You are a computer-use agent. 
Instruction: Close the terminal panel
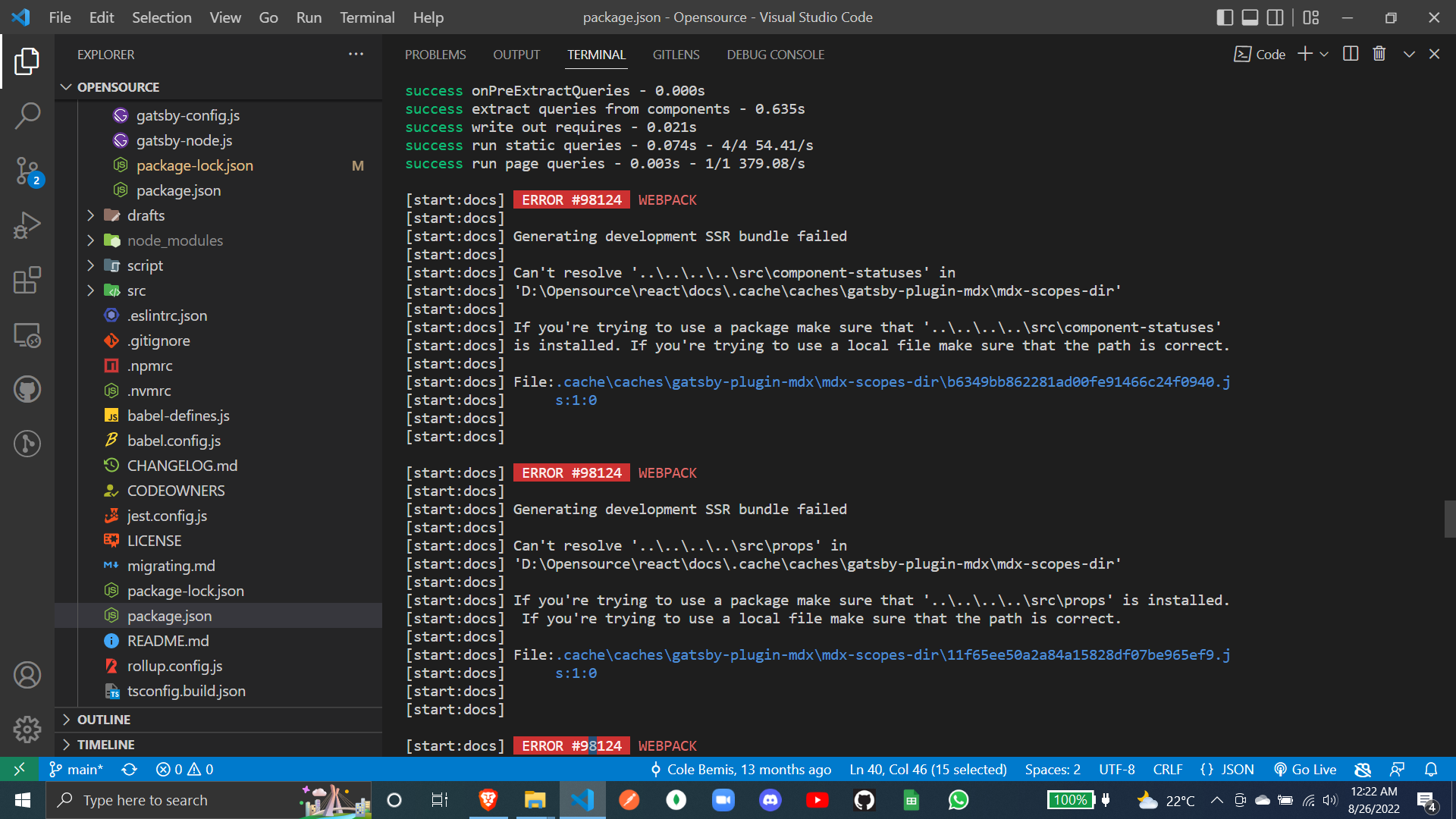coord(1434,54)
